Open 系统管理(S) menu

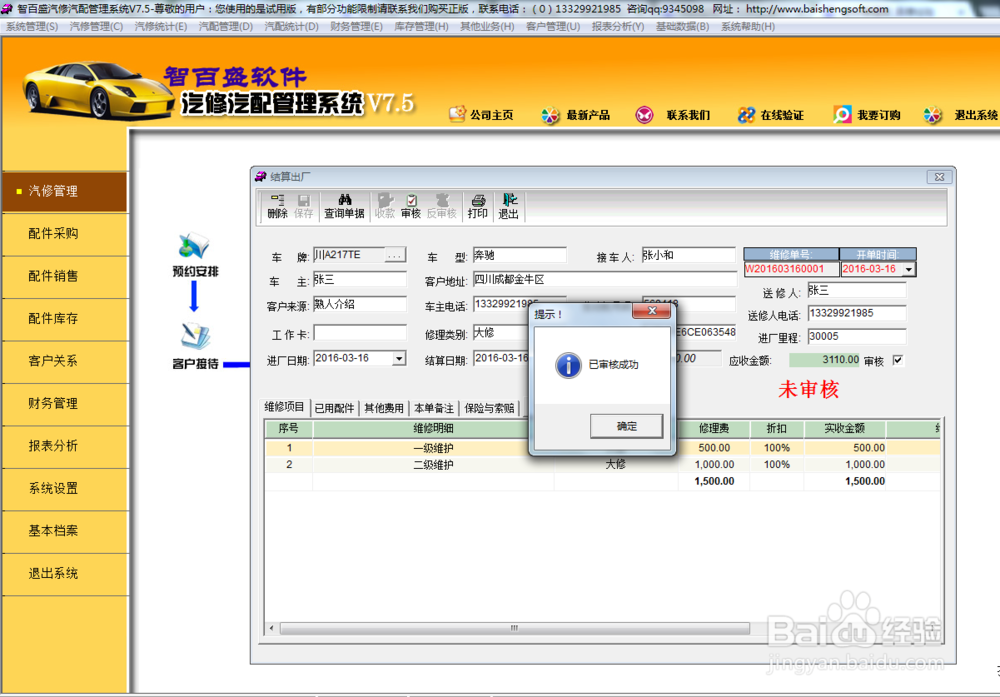point(32,26)
